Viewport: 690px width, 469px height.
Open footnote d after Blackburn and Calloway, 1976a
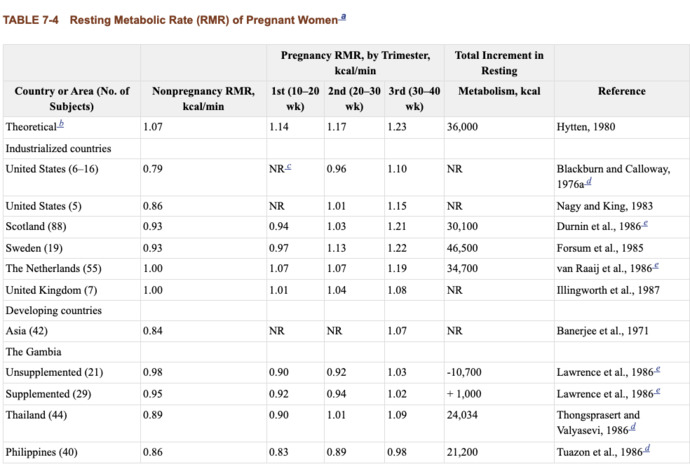click(588, 181)
